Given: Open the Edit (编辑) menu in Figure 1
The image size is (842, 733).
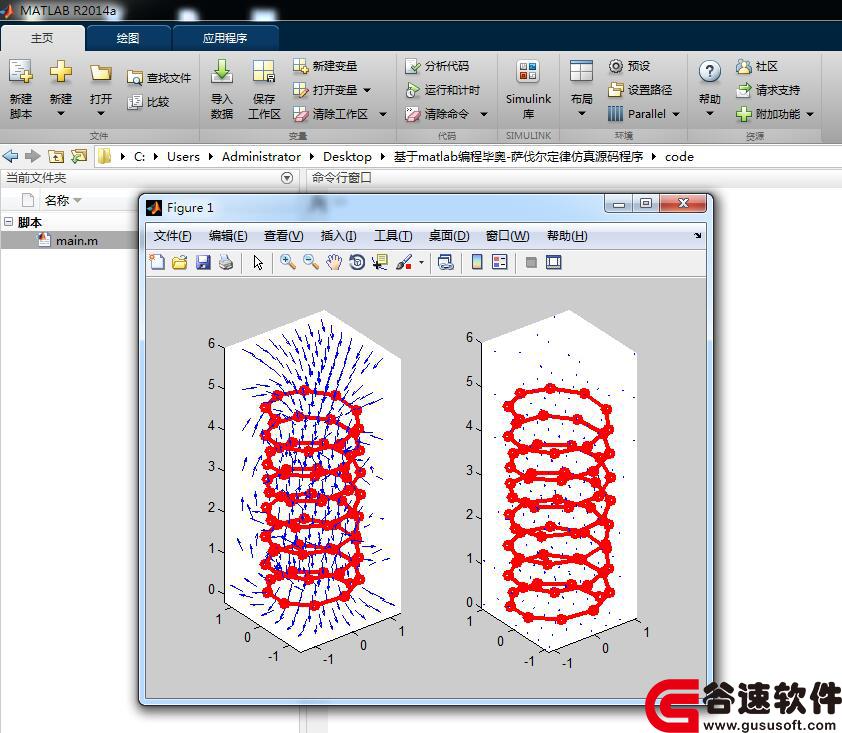Looking at the screenshot, I should pyautogui.click(x=228, y=236).
